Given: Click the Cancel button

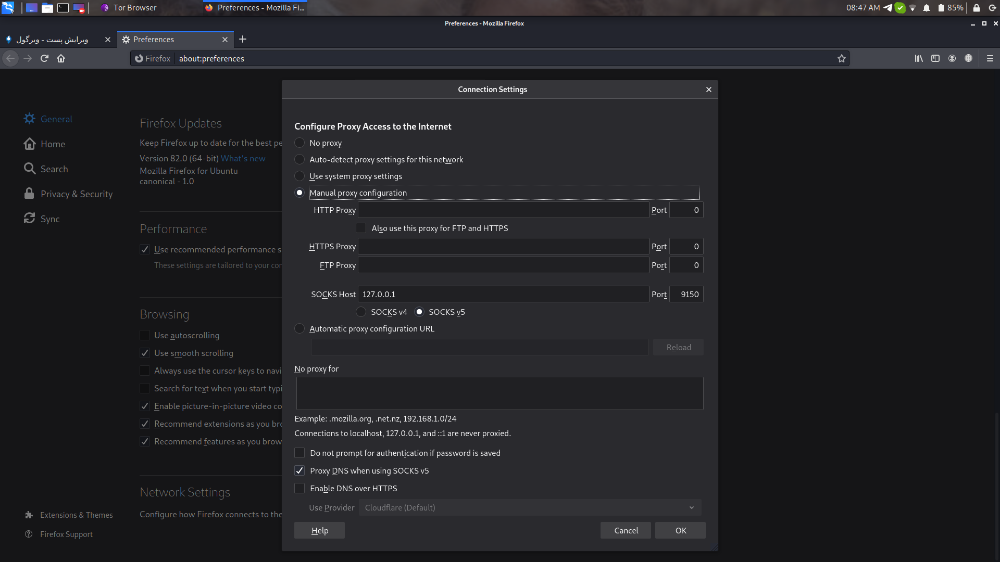Looking at the screenshot, I should [x=626, y=530].
